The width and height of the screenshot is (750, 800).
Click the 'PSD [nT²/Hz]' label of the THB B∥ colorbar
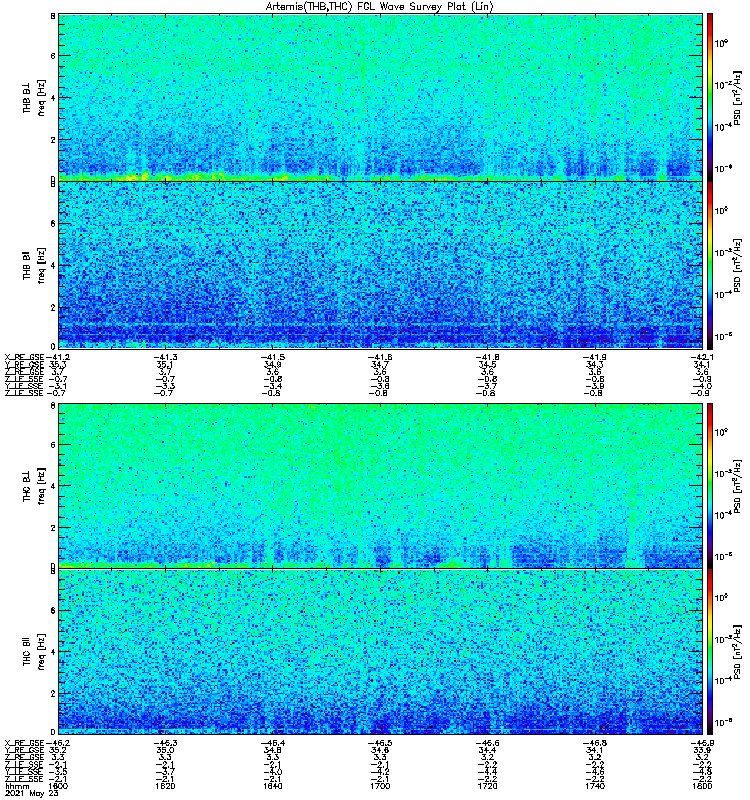(738, 265)
